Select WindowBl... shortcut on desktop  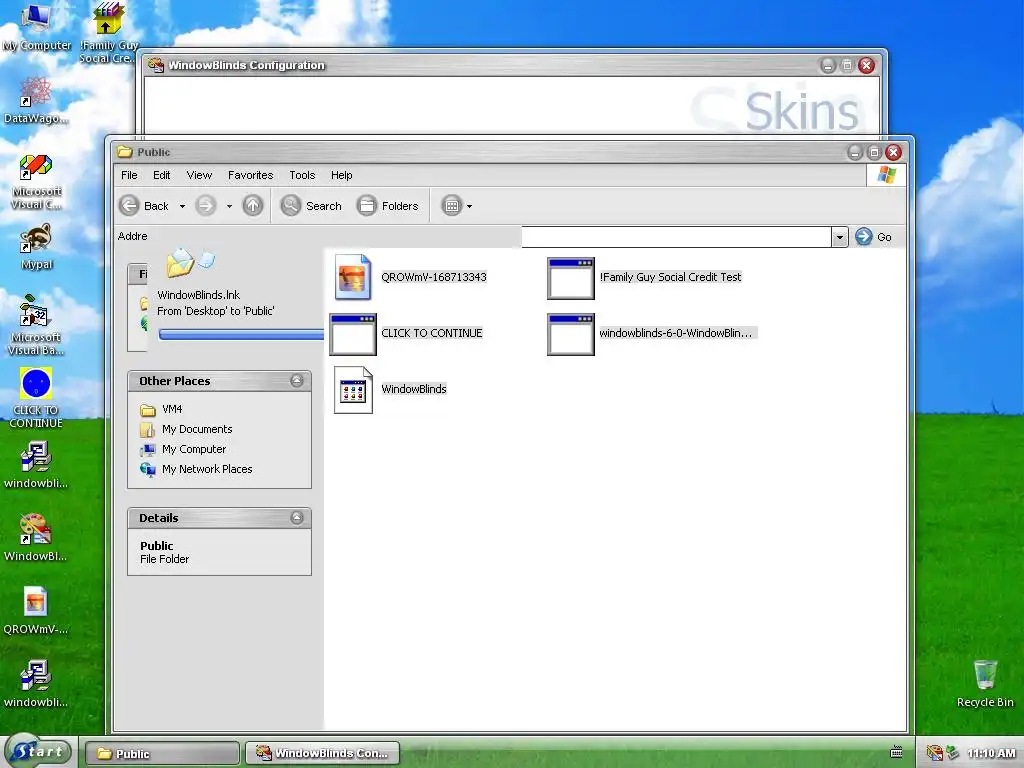click(36, 538)
